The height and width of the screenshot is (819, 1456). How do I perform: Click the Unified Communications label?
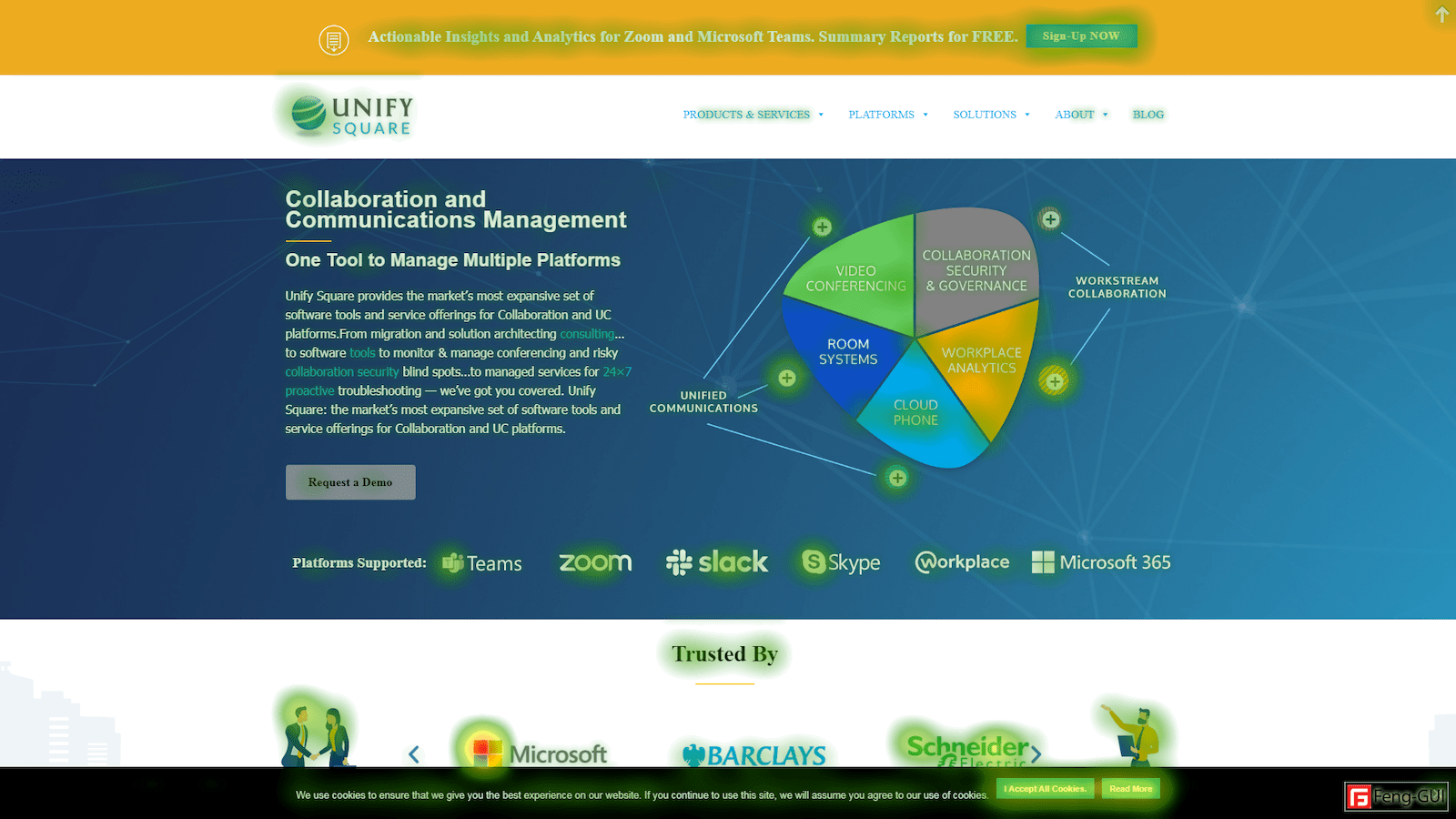tap(703, 402)
